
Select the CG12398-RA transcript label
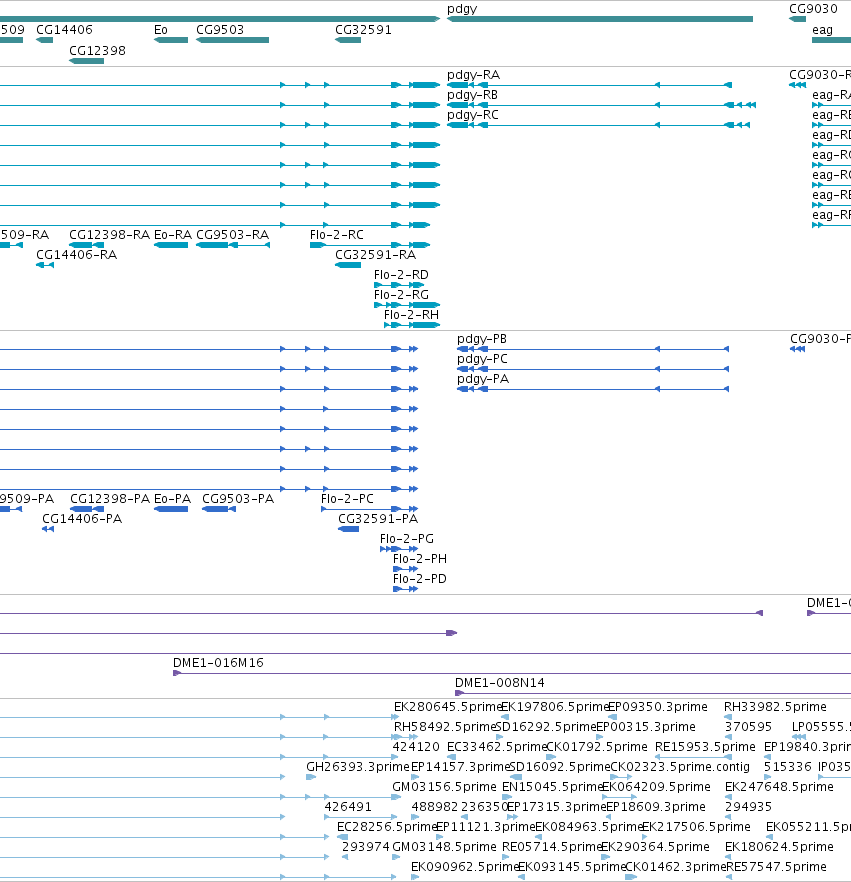click(110, 235)
